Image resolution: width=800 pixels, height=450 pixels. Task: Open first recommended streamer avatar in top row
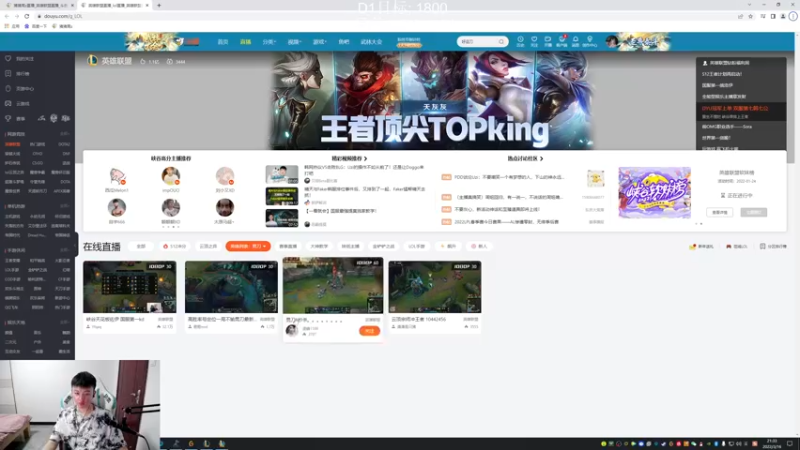117,176
